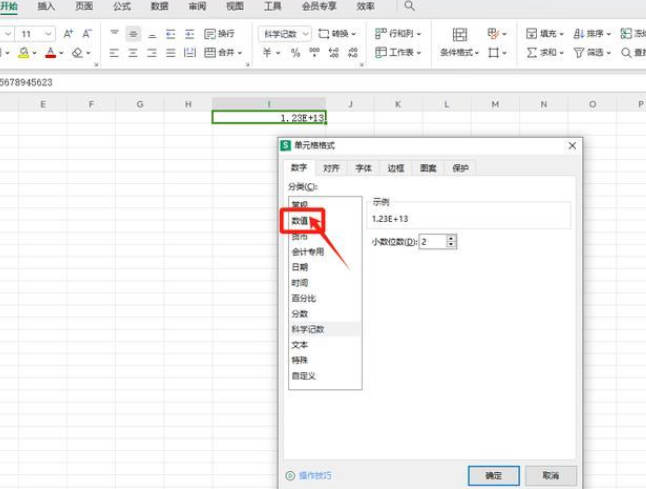Select the cell showing 1.23E+13

click(x=269, y=118)
